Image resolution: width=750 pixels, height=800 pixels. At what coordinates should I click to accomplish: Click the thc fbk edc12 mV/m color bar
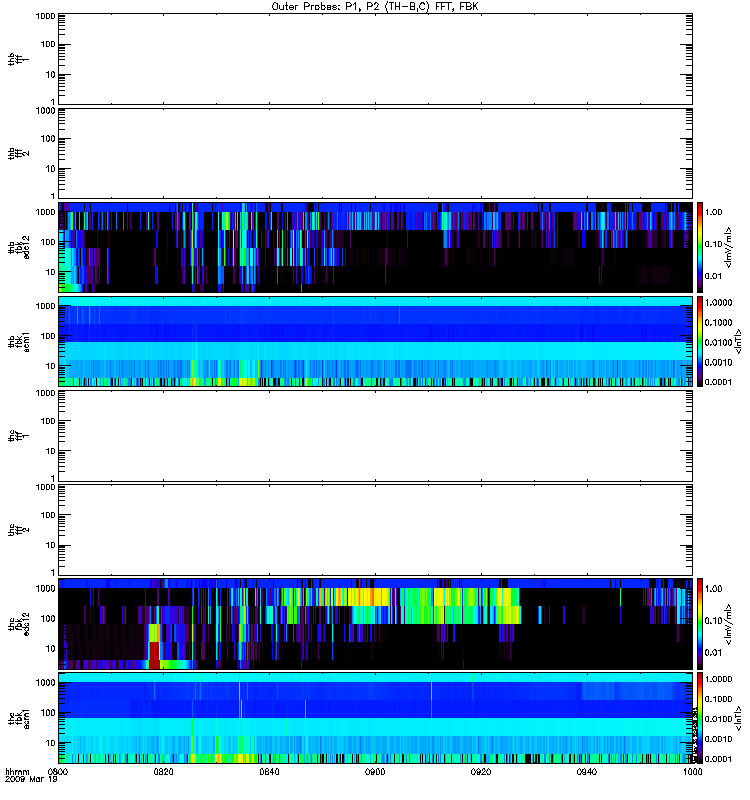pos(700,624)
